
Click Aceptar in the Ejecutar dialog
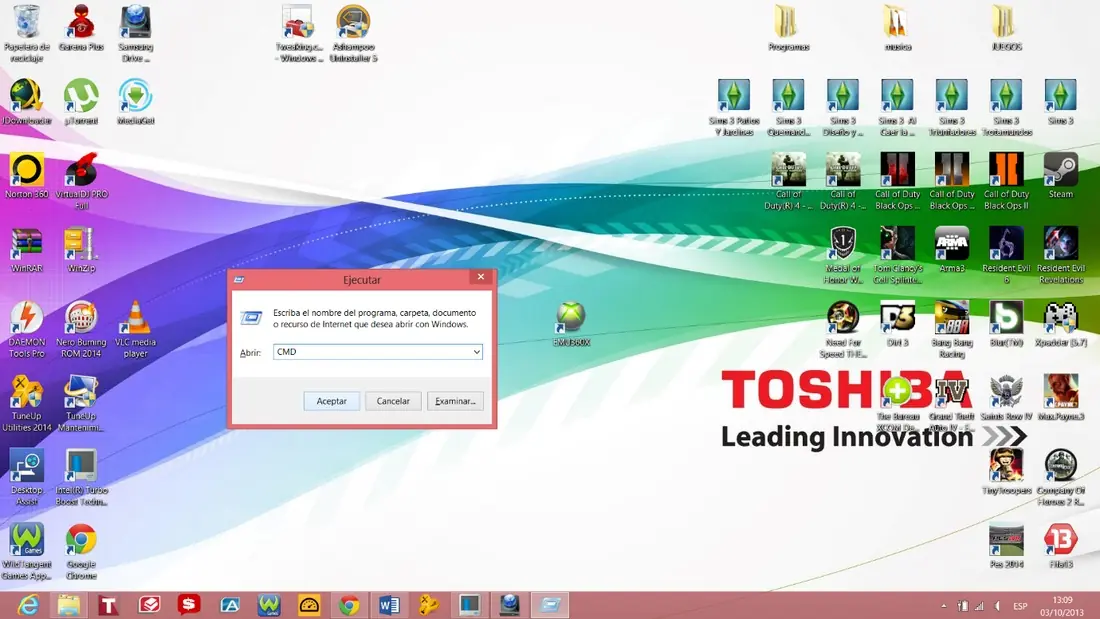pos(331,401)
